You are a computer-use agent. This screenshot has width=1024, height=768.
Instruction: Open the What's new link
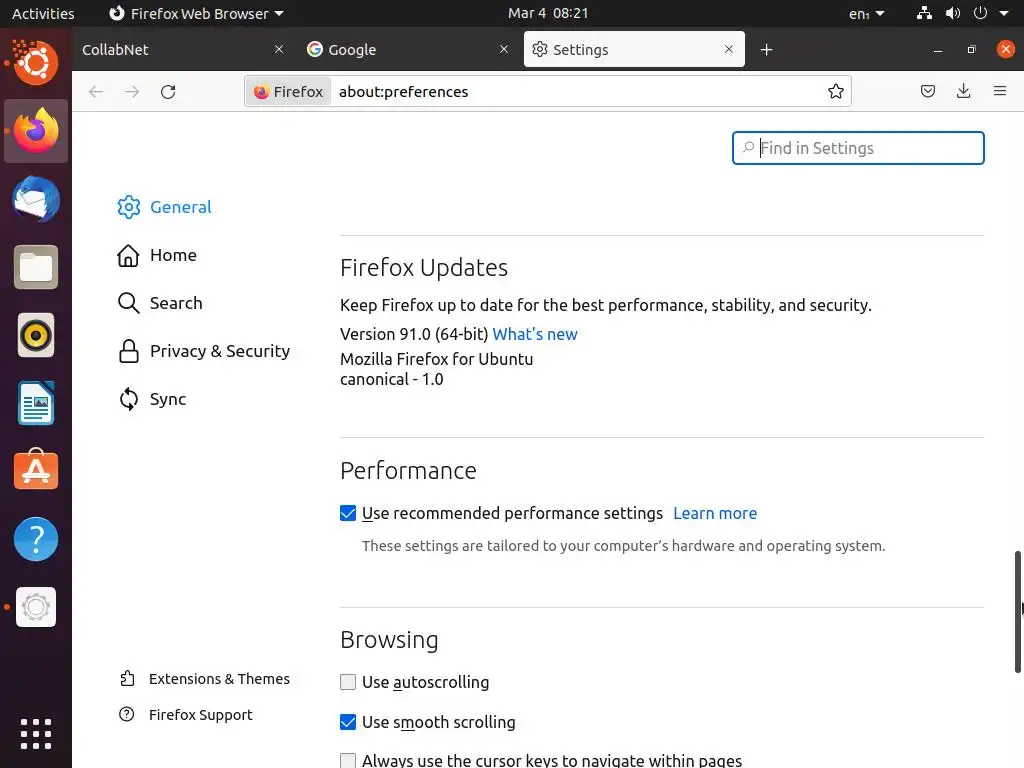[x=535, y=335]
